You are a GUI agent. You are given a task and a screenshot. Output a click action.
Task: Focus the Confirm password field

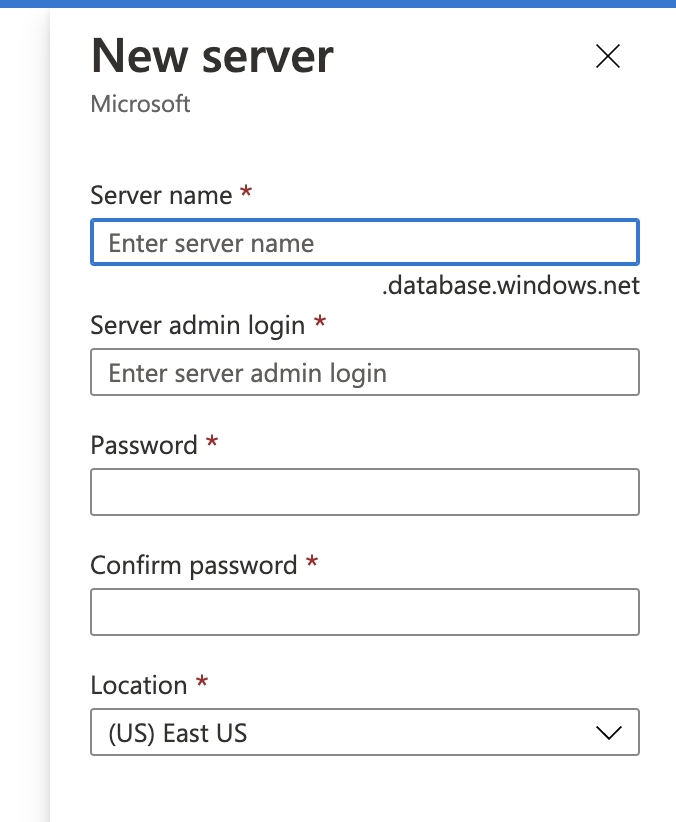point(365,612)
